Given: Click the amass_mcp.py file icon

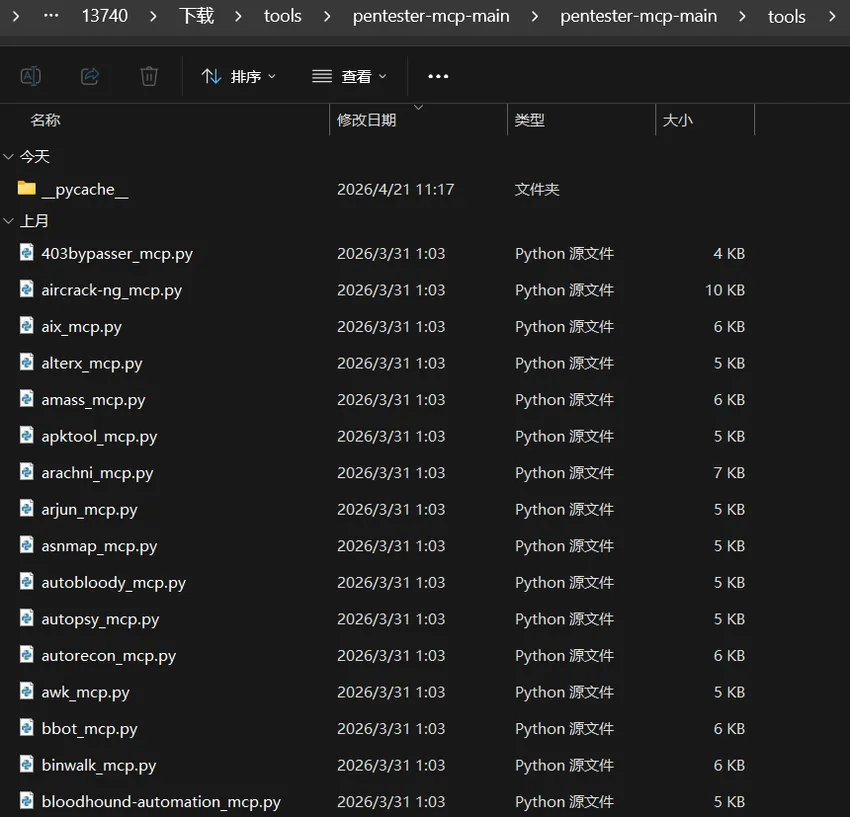Looking at the screenshot, I should point(27,398).
